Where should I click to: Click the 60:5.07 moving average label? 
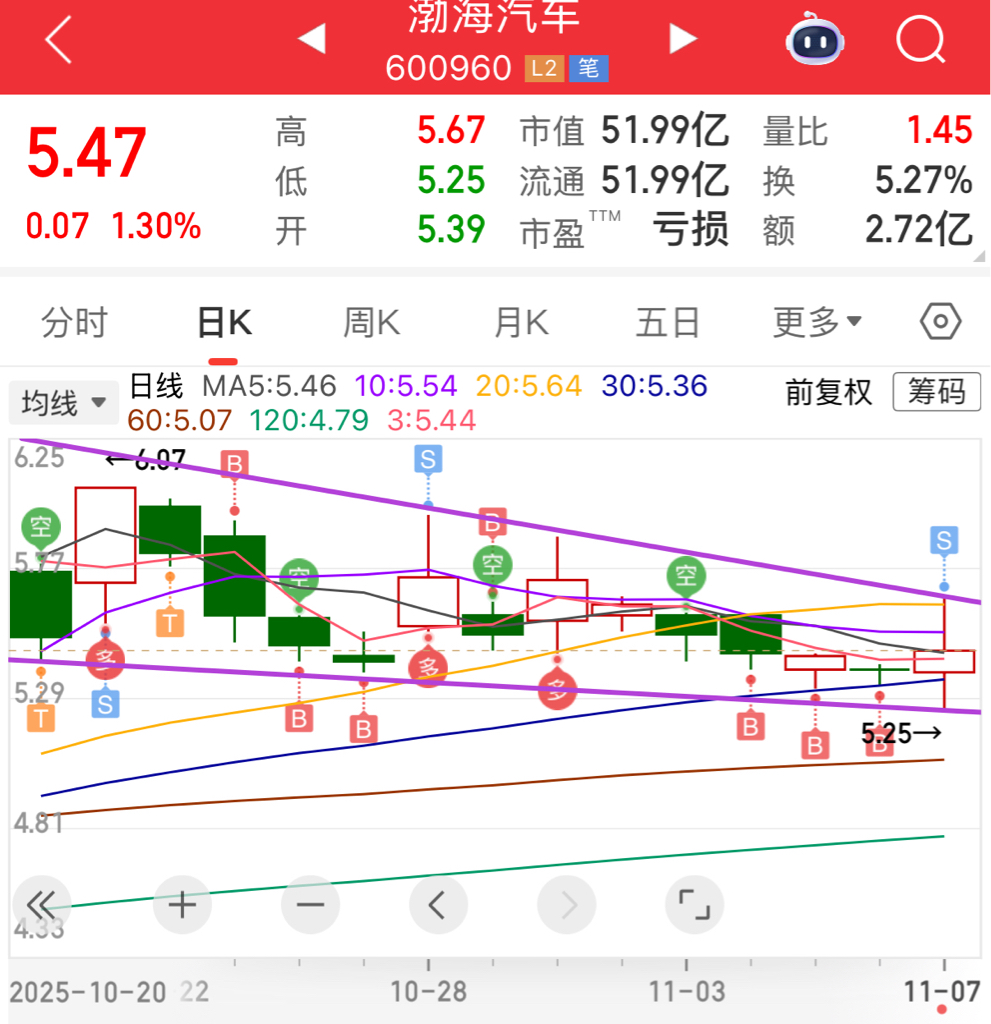point(180,421)
